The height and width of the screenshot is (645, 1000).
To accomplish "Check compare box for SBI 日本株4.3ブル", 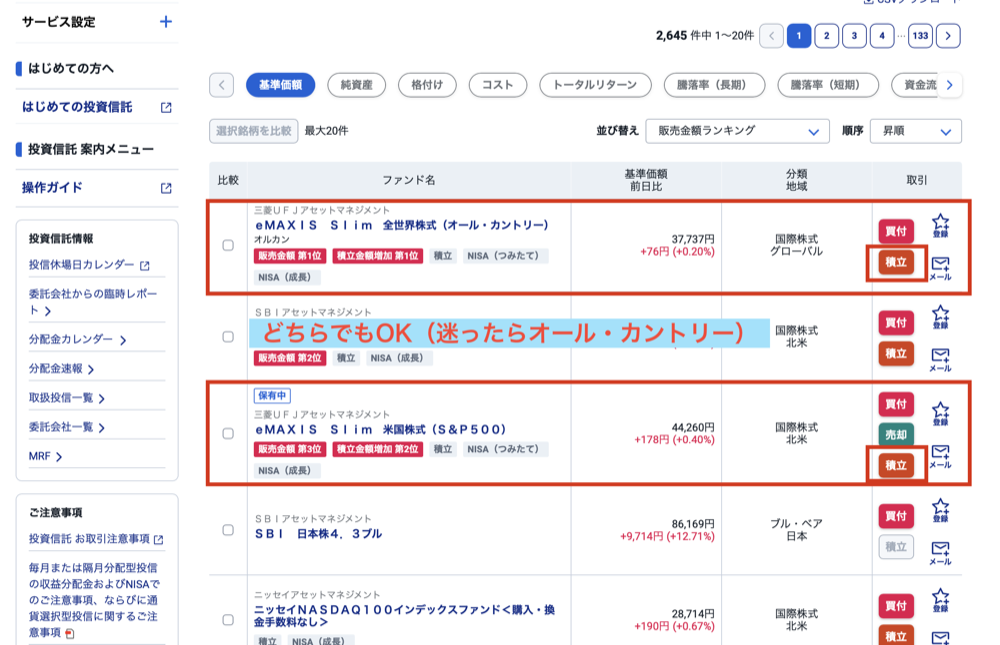I will pyautogui.click(x=228, y=530).
